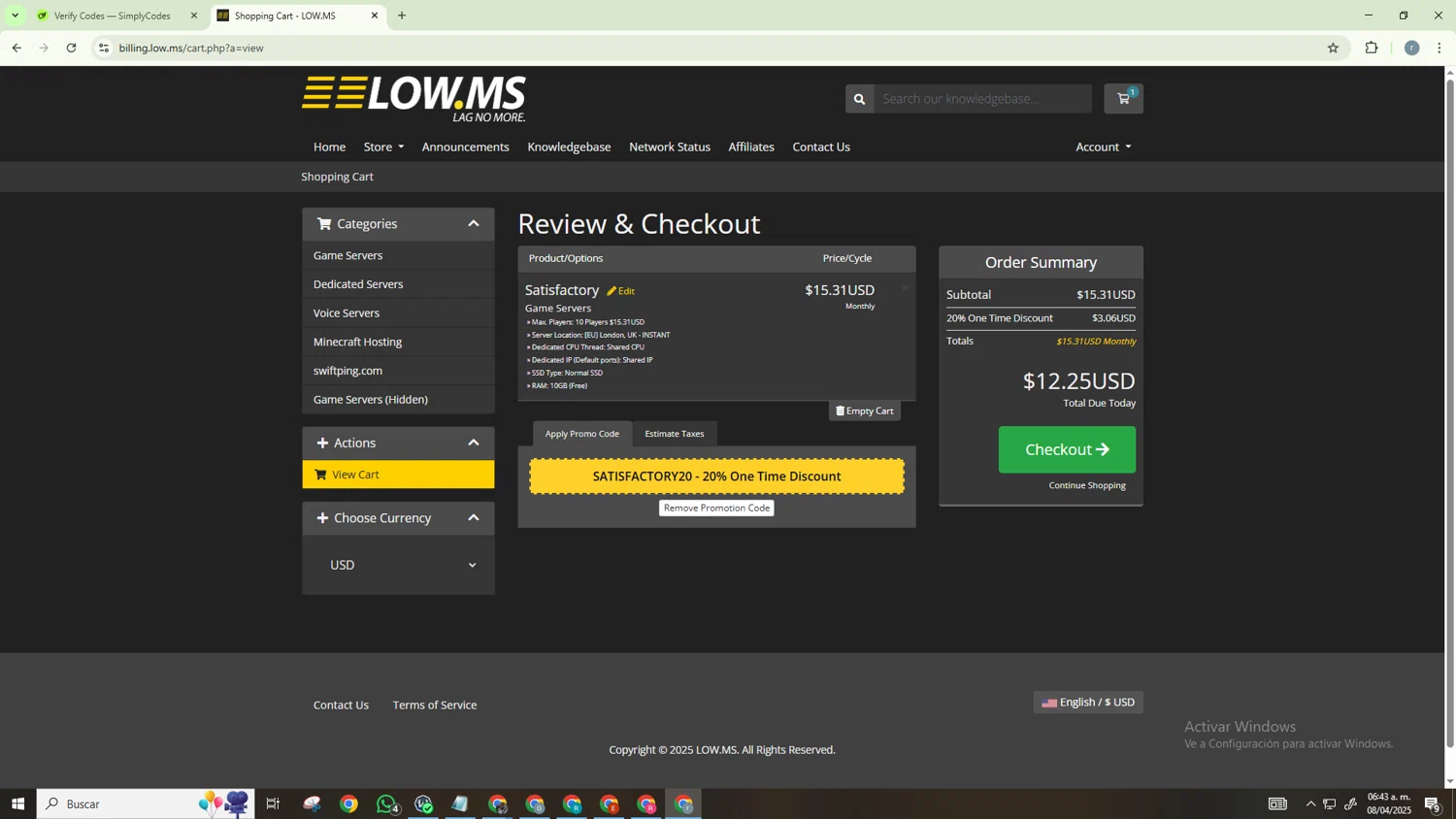Select Minecraft Hosting category

pos(398,342)
